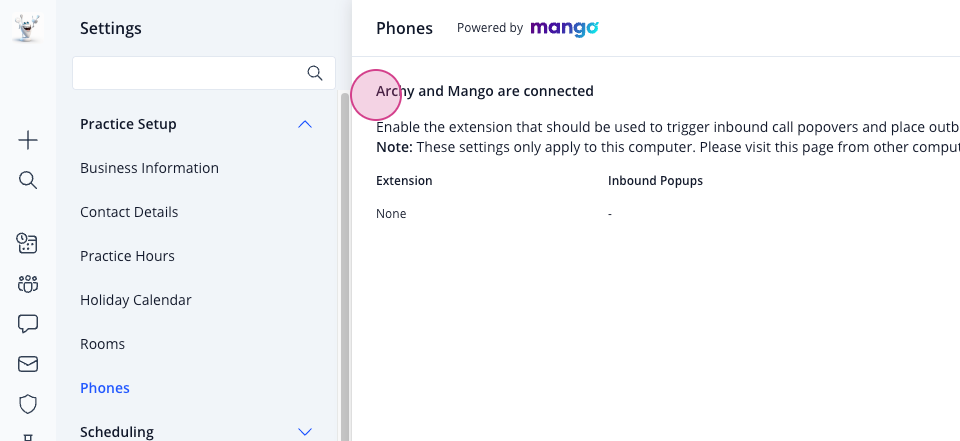Open the chat bubble messaging icon

pos(28,323)
